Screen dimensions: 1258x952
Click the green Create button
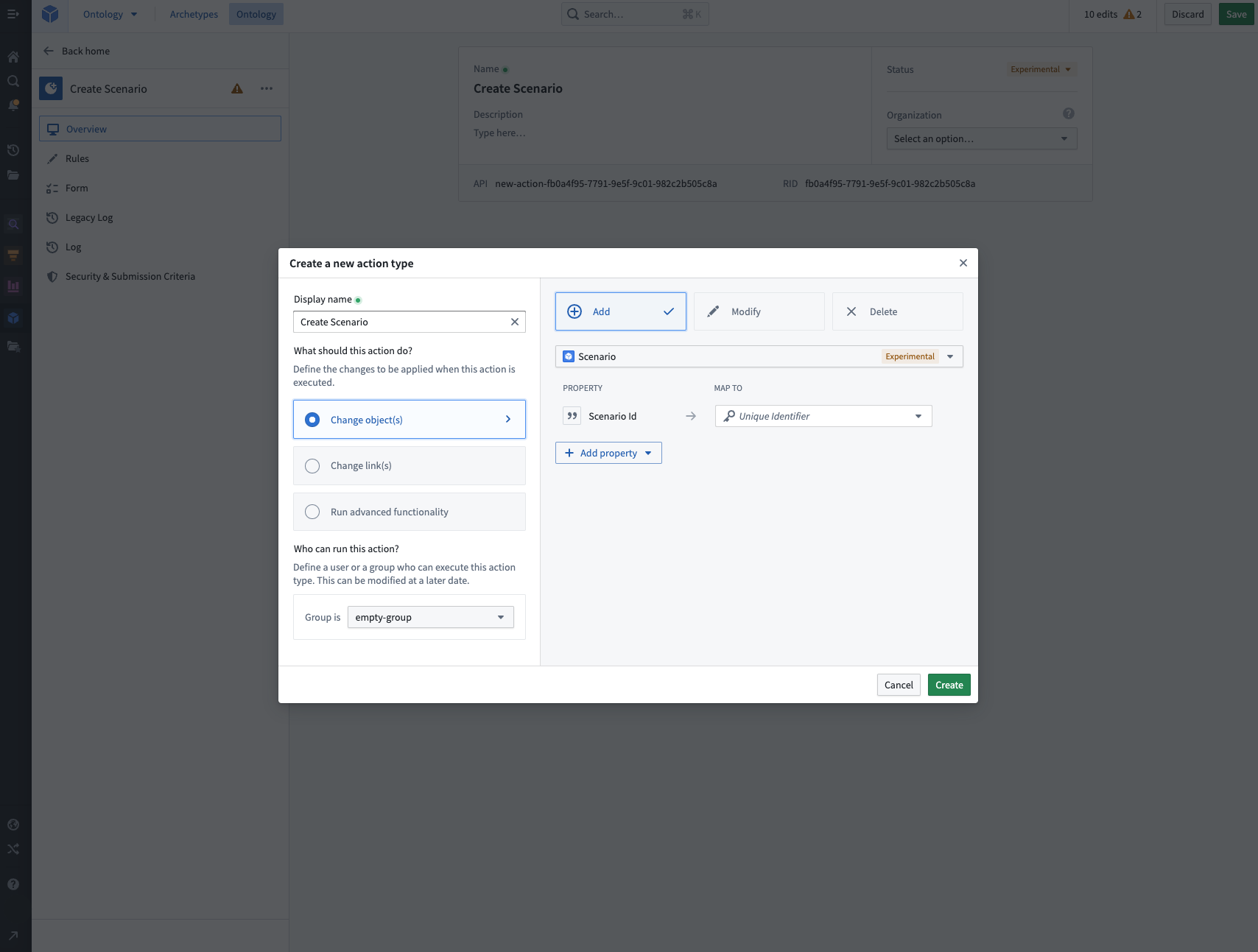click(x=949, y=685)
